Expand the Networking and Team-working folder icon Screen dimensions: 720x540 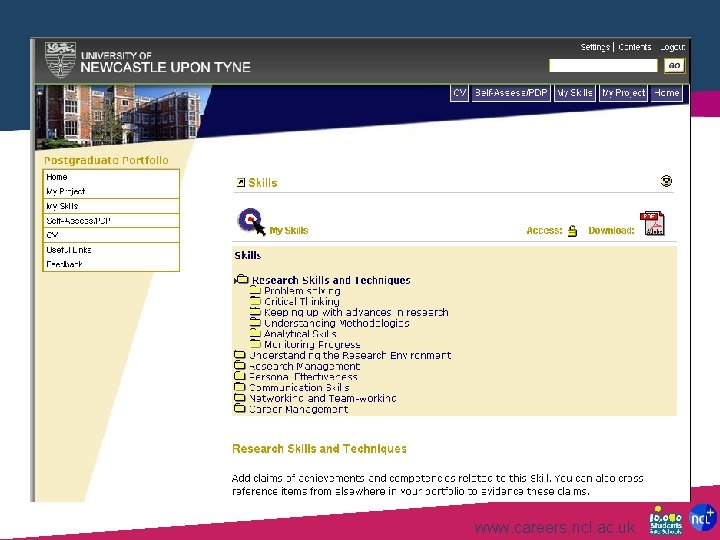pos(240,398)
